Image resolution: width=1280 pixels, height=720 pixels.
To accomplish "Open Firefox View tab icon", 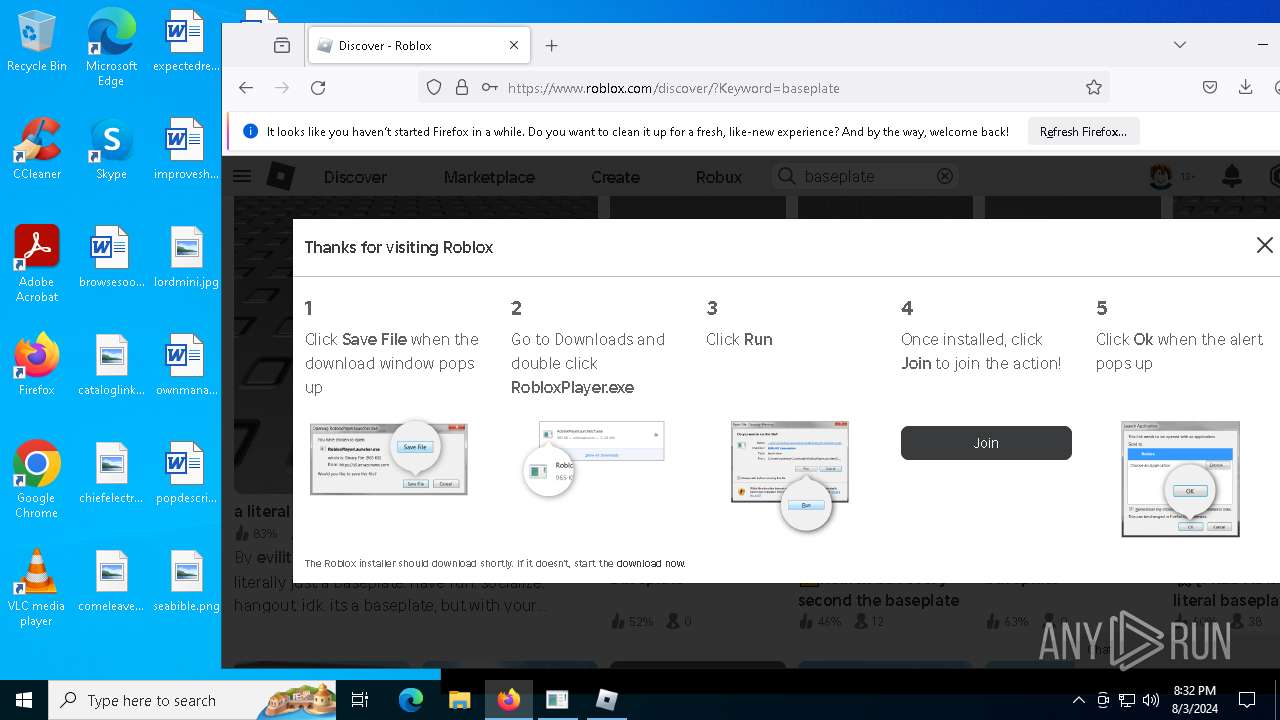I will (x=282, y=45).
